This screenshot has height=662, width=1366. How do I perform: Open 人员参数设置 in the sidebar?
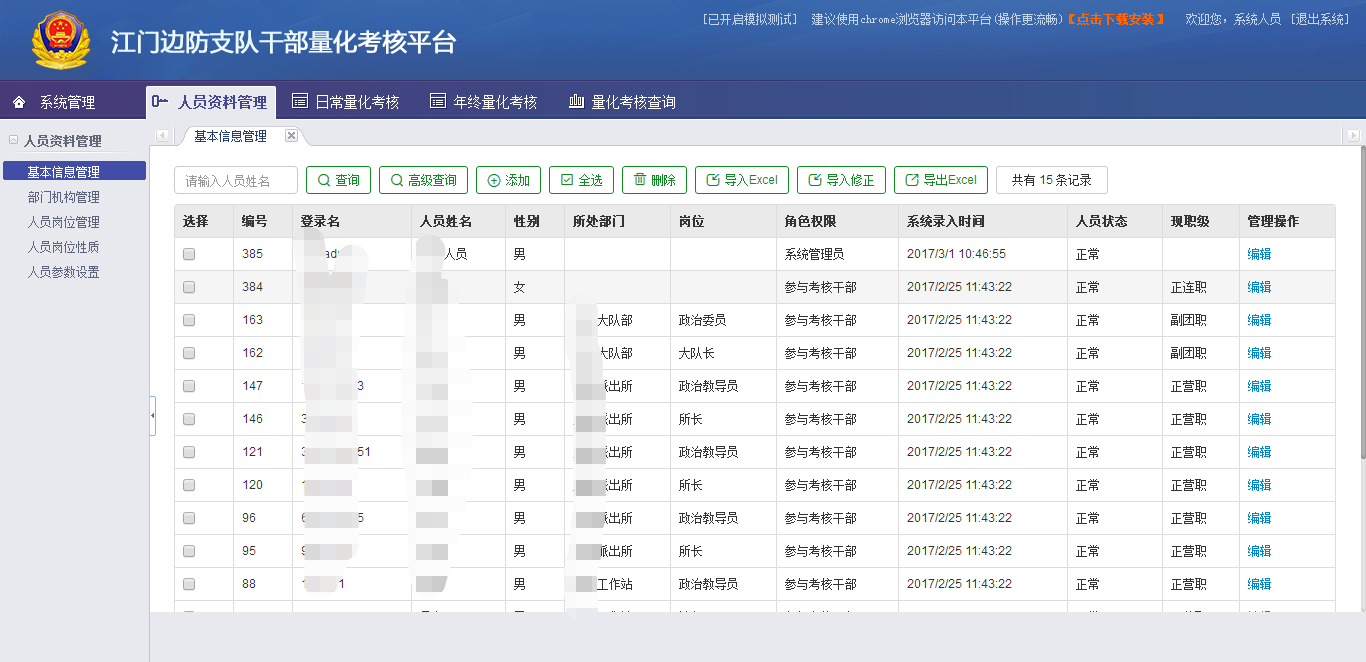tap(64, 272)
